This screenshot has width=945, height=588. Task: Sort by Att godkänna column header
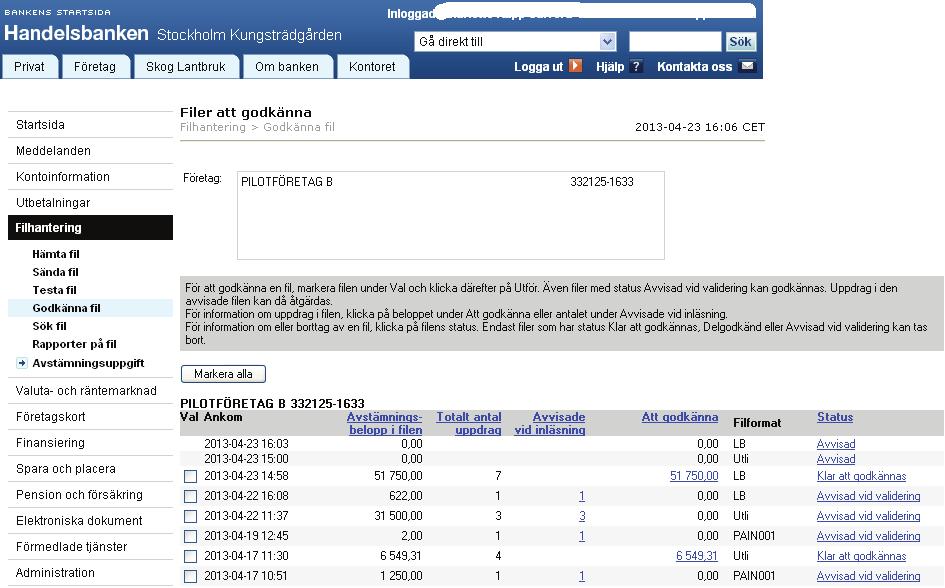click(680, 417)
